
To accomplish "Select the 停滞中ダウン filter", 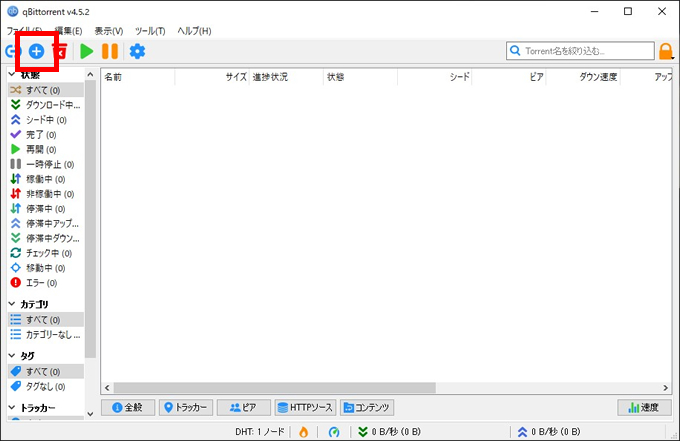I will [x=46, y=238].
